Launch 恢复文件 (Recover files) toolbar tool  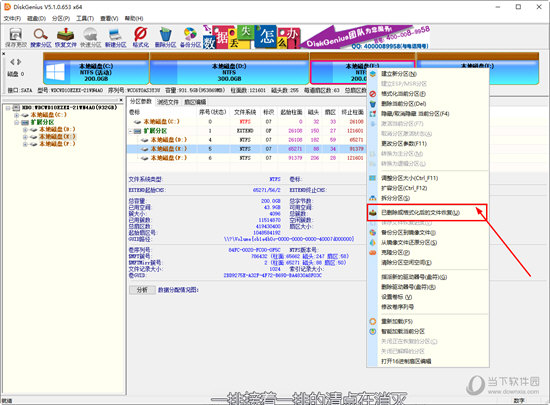(x=66, y=38)
